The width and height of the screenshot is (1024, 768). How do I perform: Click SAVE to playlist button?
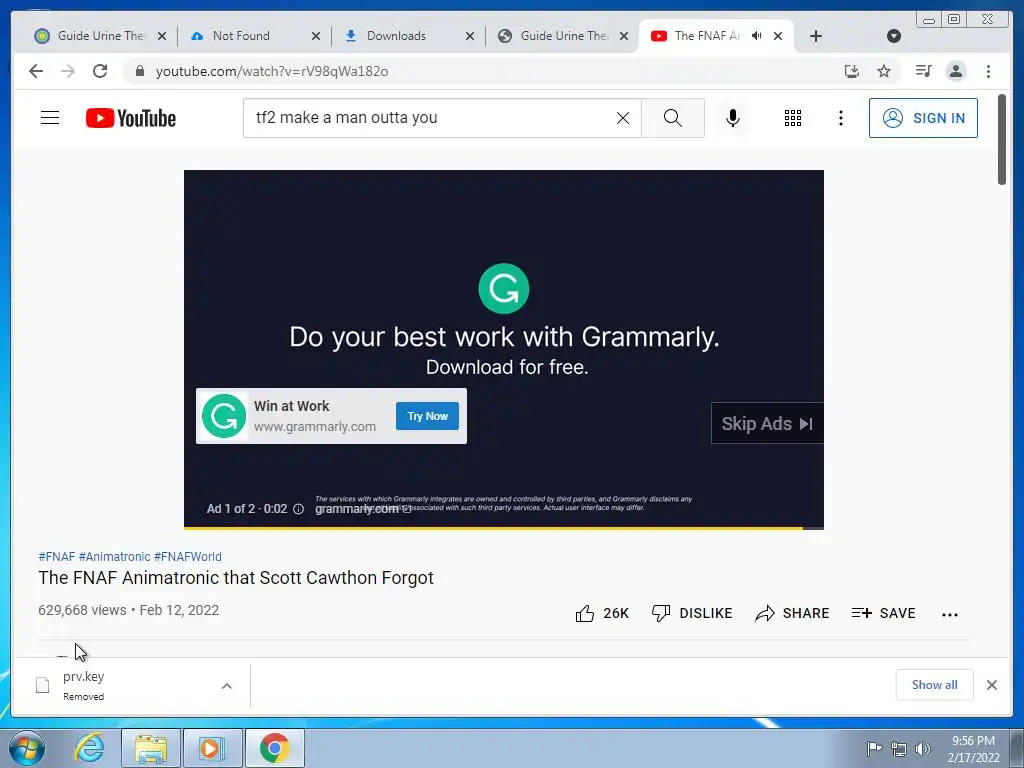tap(884, 613)
